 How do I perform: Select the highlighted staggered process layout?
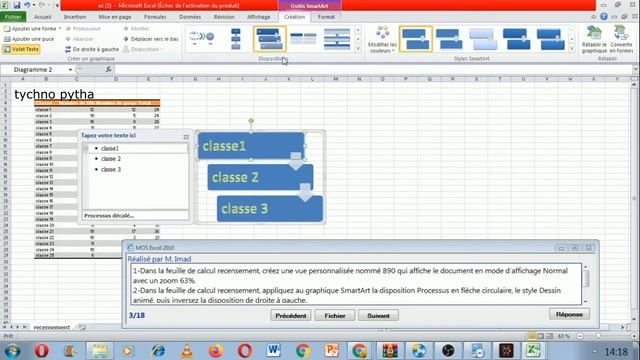[269, 39]
